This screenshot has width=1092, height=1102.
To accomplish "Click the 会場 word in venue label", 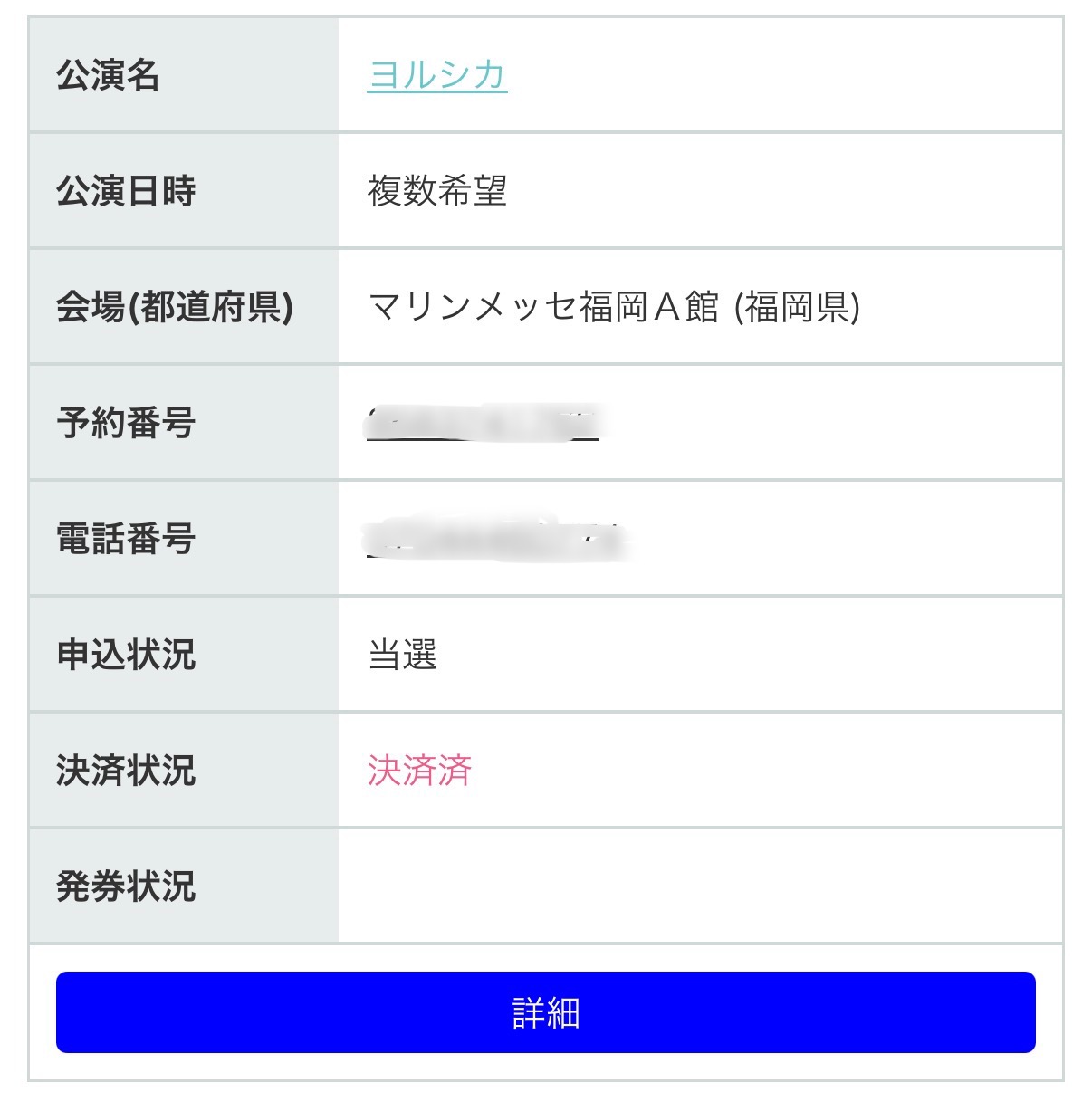I will (x=91, y=307).
